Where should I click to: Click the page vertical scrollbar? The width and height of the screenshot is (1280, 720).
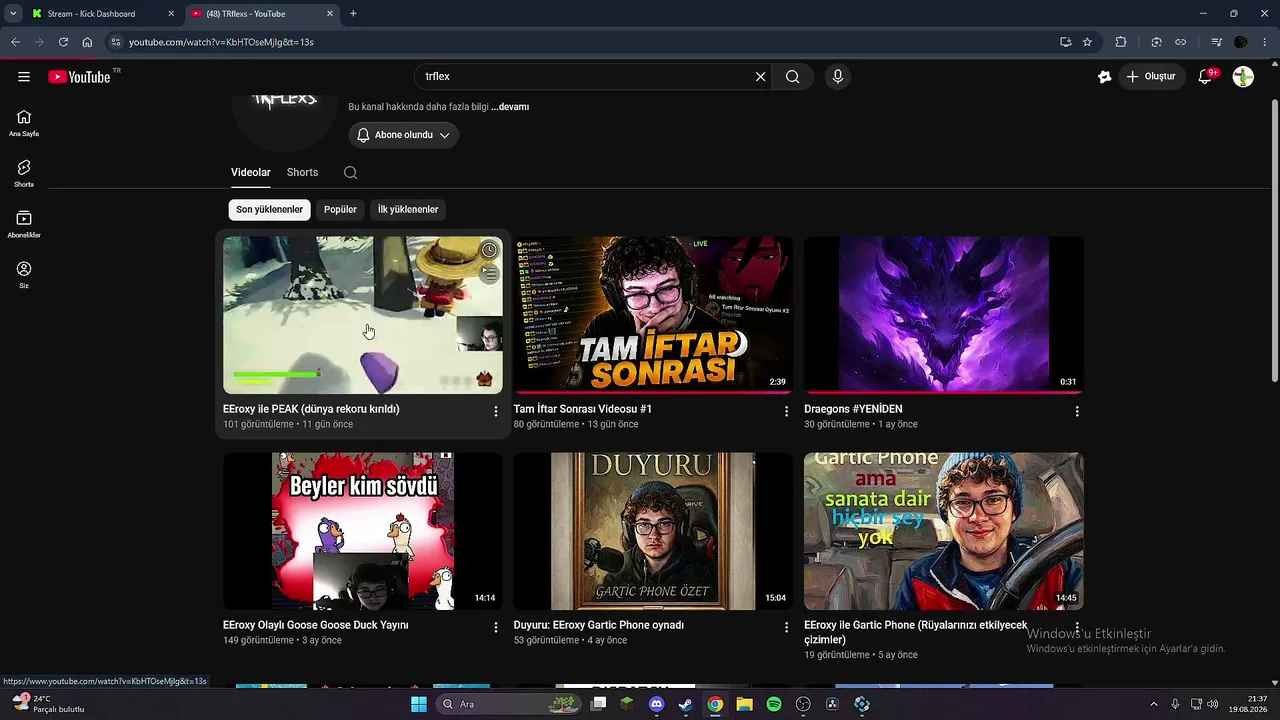tap(1274, 240)
